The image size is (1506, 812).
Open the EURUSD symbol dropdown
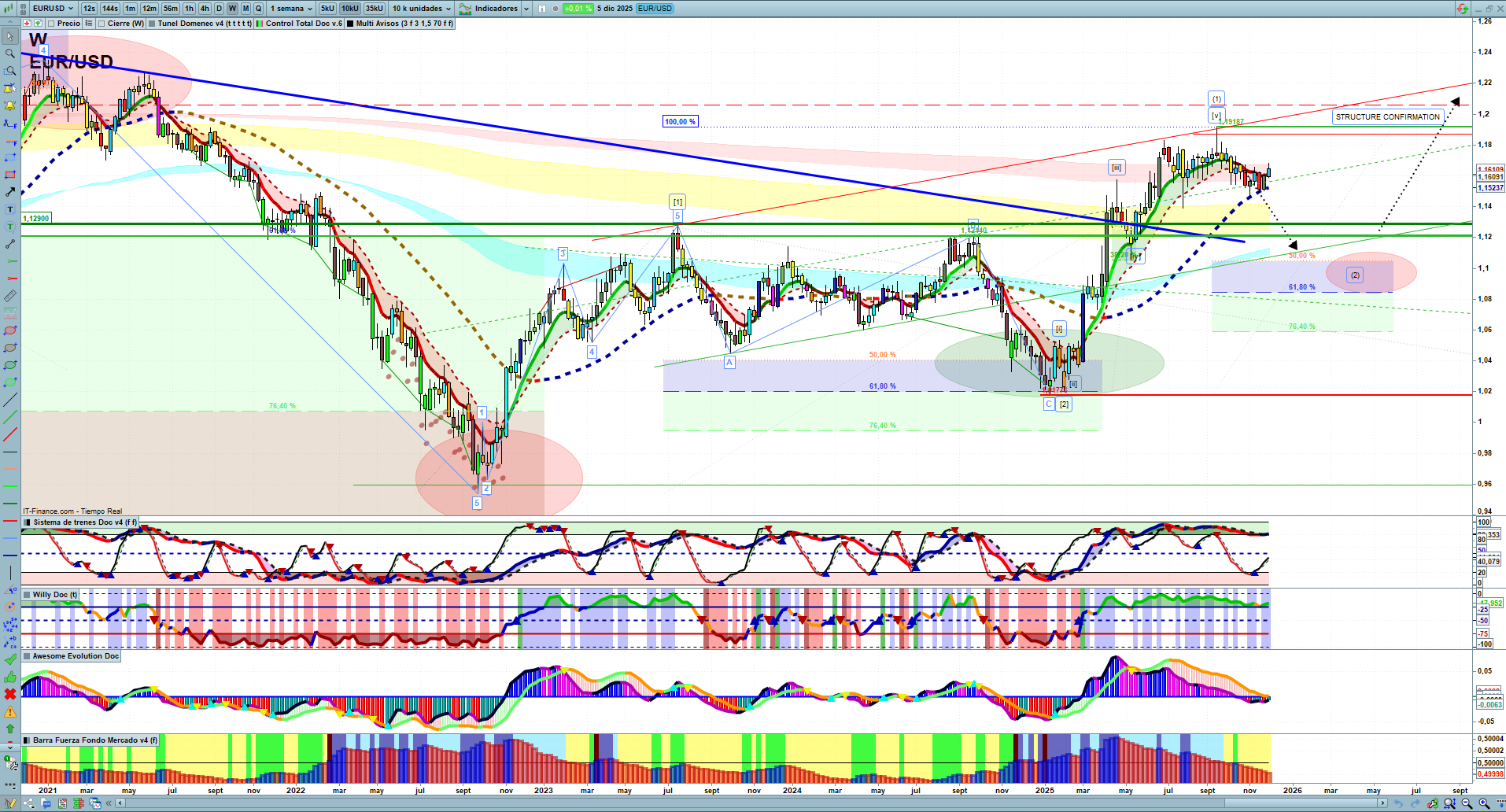[54, 9]
